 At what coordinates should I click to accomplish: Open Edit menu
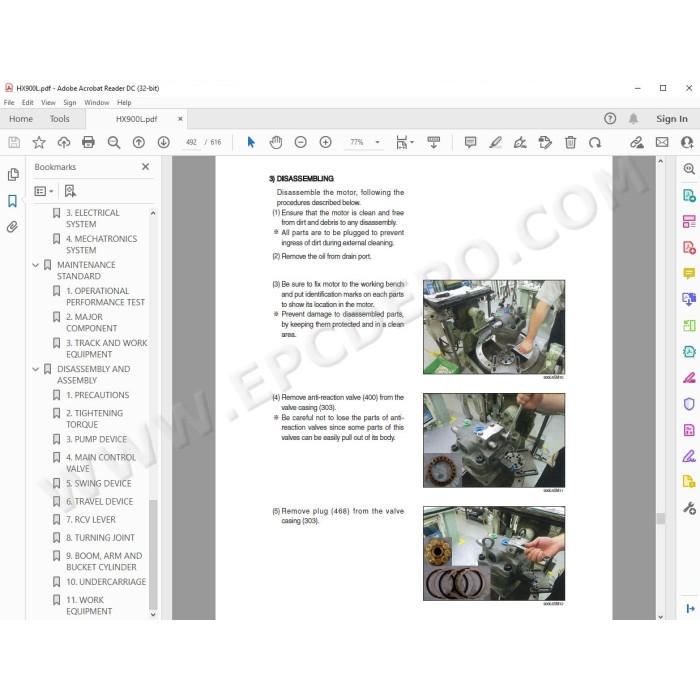pyautogui.click(x=28, y=102)
